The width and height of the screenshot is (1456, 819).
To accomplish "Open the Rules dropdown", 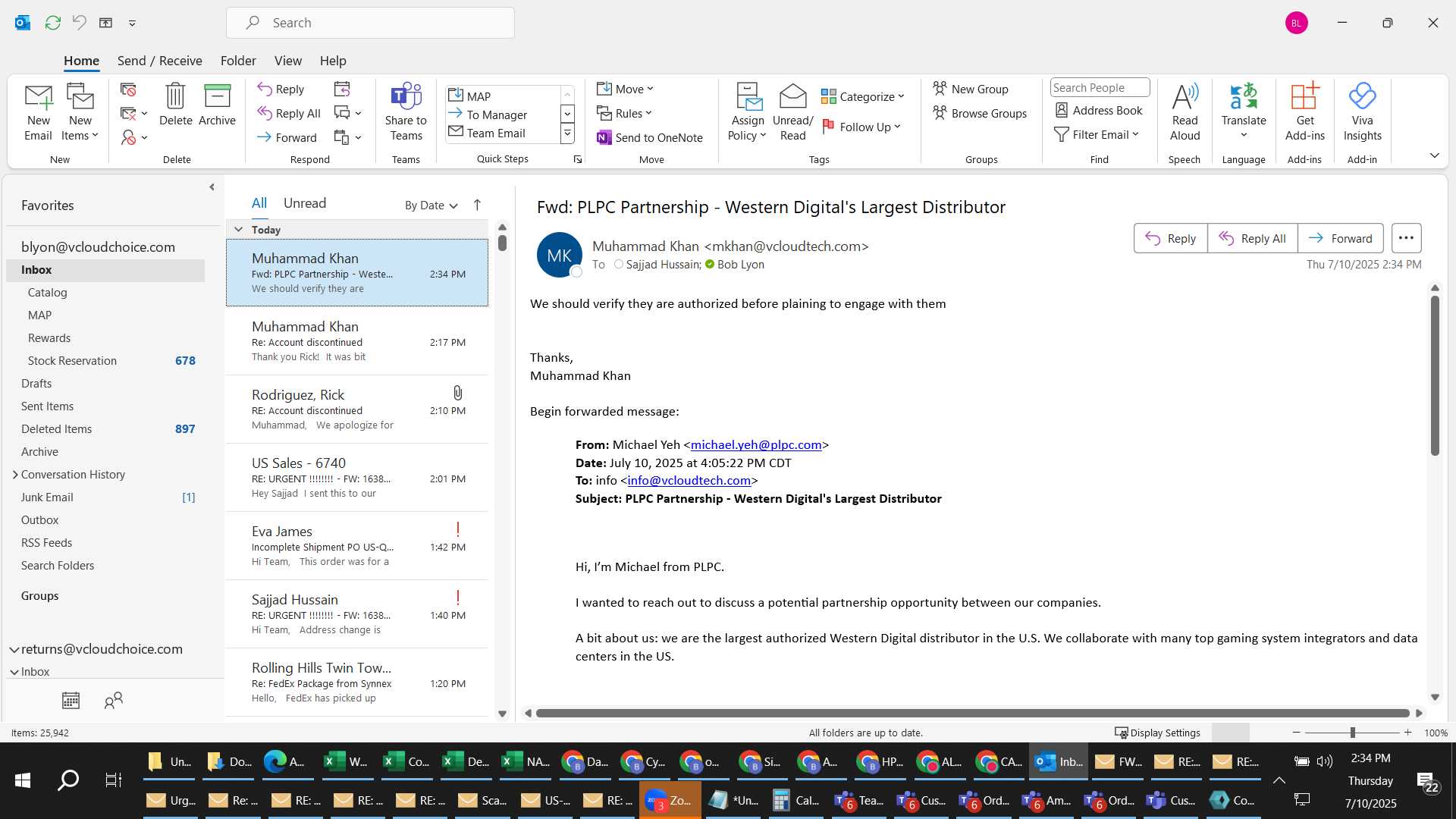I will 624,113.
